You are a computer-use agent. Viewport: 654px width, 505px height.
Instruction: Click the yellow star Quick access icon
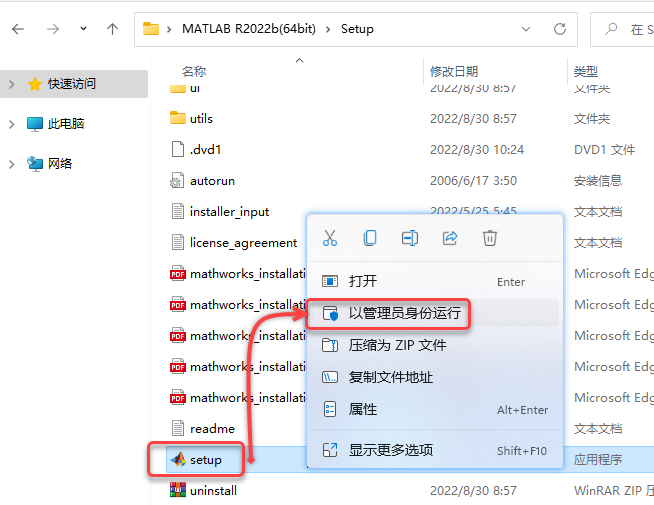point(35,84)
